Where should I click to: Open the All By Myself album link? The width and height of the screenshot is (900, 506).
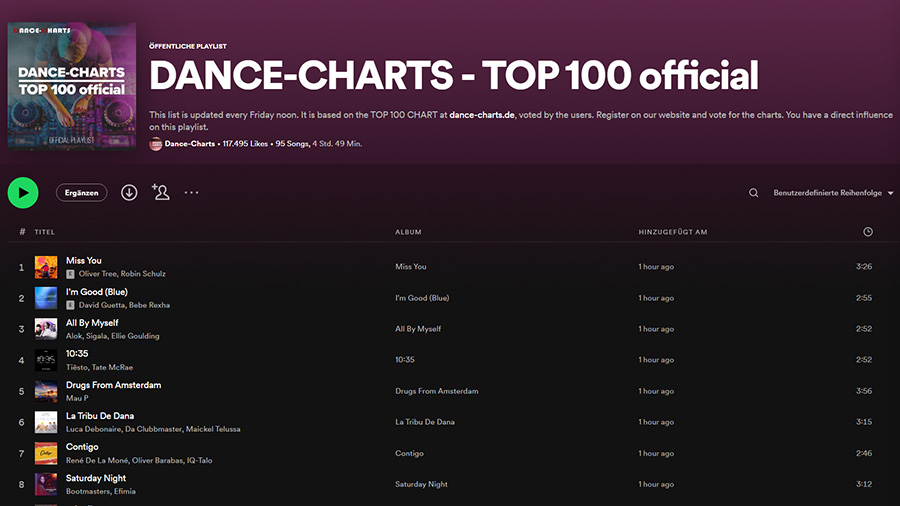[x=418, y=329]
